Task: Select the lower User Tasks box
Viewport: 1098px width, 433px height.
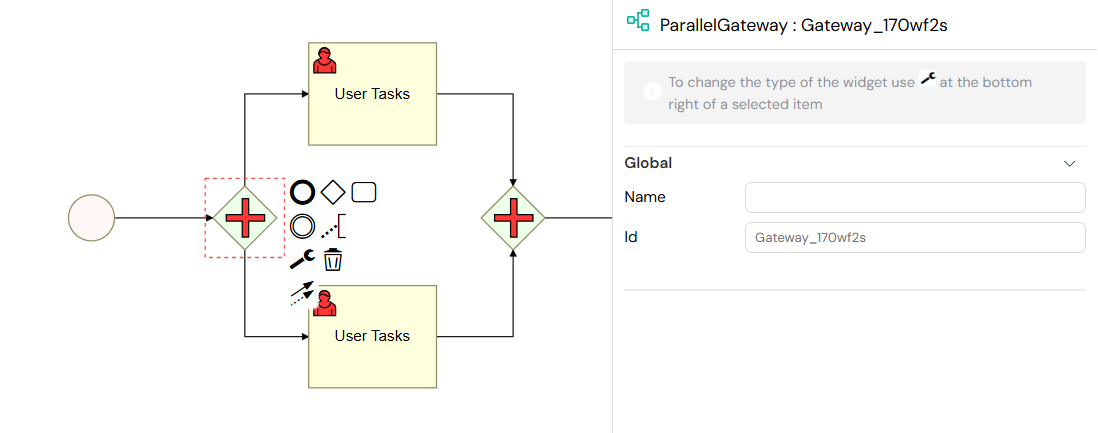Action: [373, 336]
